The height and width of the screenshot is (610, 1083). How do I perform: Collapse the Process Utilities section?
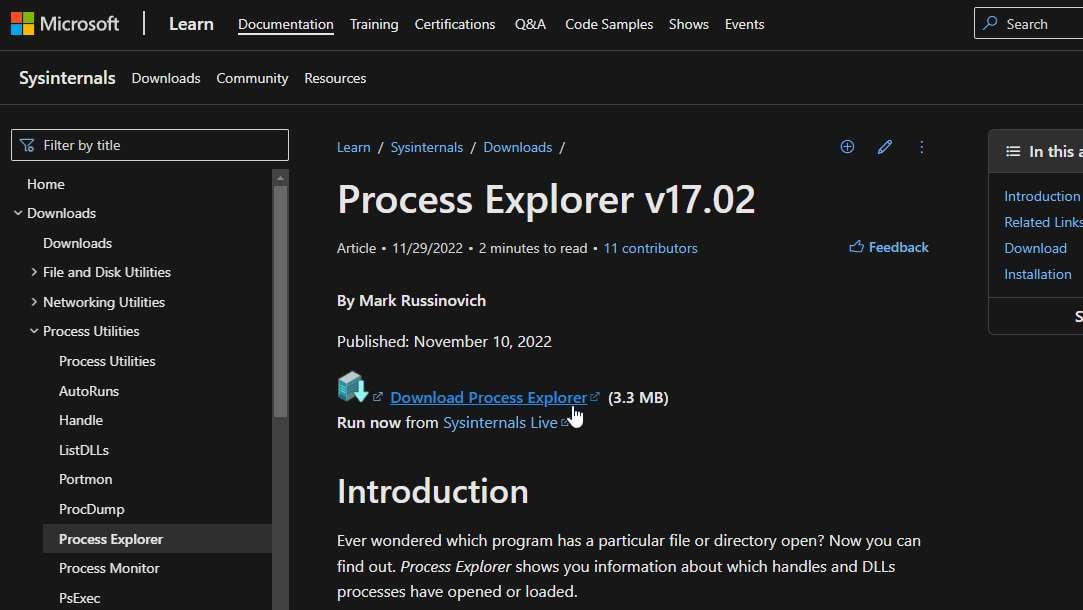point(34,331)
